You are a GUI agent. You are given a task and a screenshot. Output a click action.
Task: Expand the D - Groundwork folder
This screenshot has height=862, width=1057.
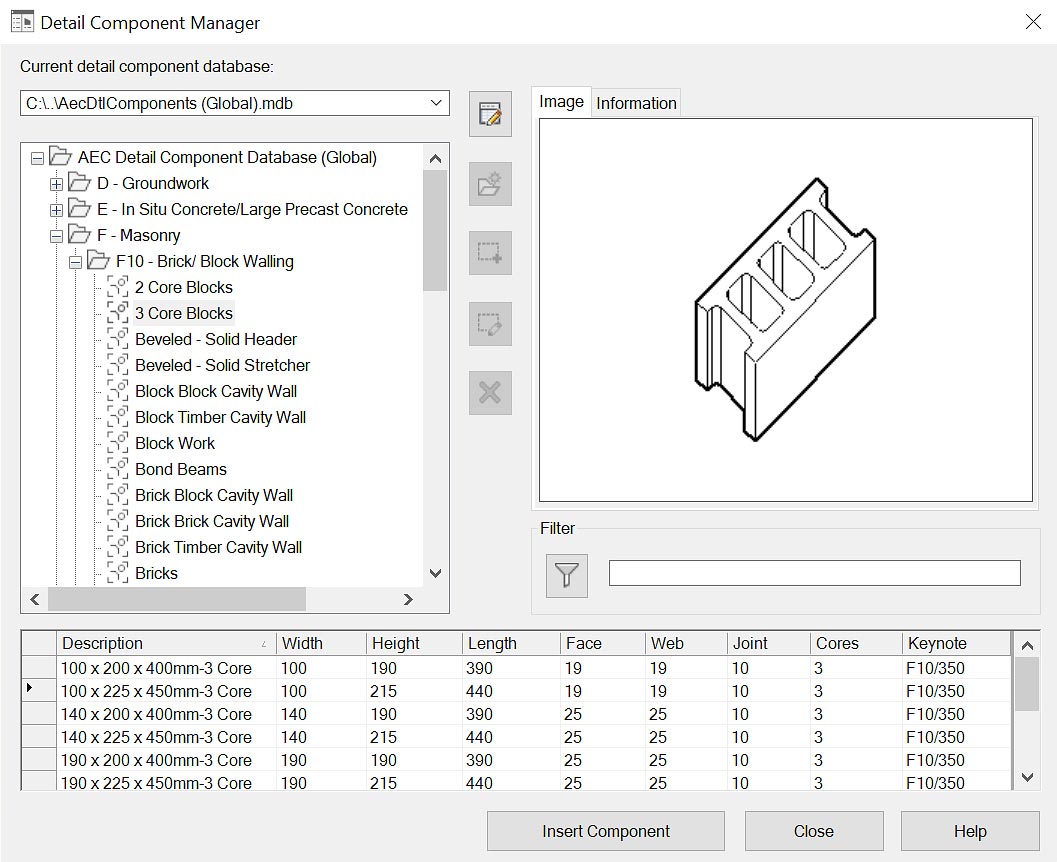click(56, 184)
